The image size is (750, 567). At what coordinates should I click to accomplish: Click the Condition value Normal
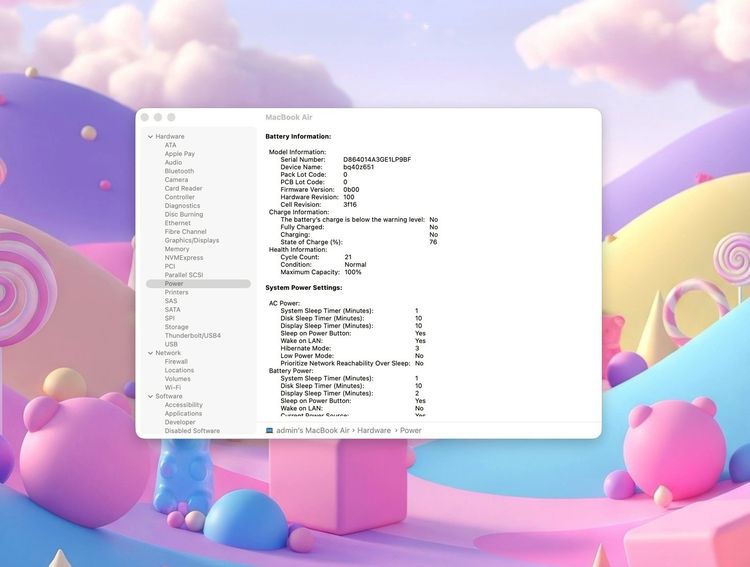tap(355, 265)
